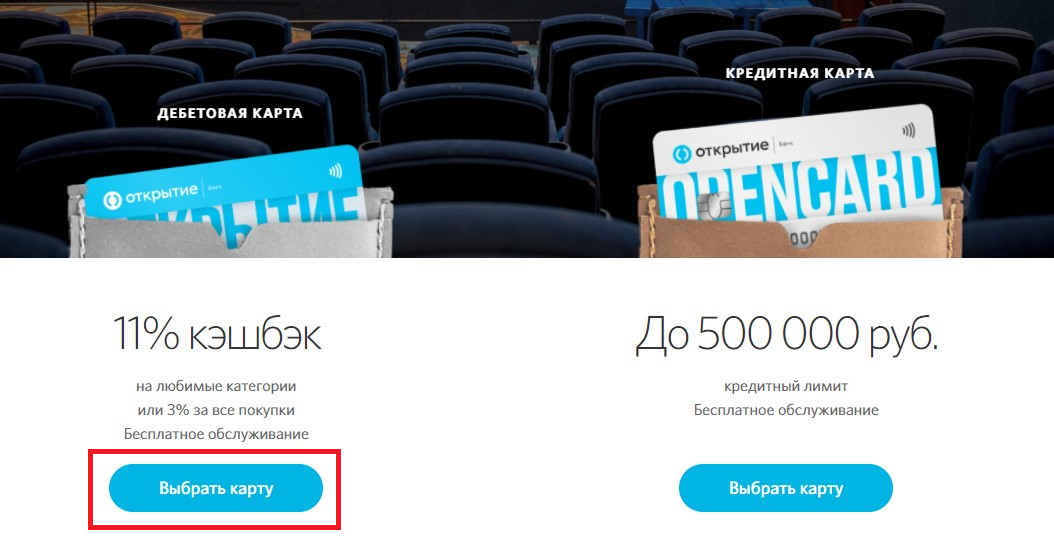Click the "КРЕДИТНАЯ КАРТА" heading
The width and height of the screenshot is (1054, 546).
pos(800,73)
